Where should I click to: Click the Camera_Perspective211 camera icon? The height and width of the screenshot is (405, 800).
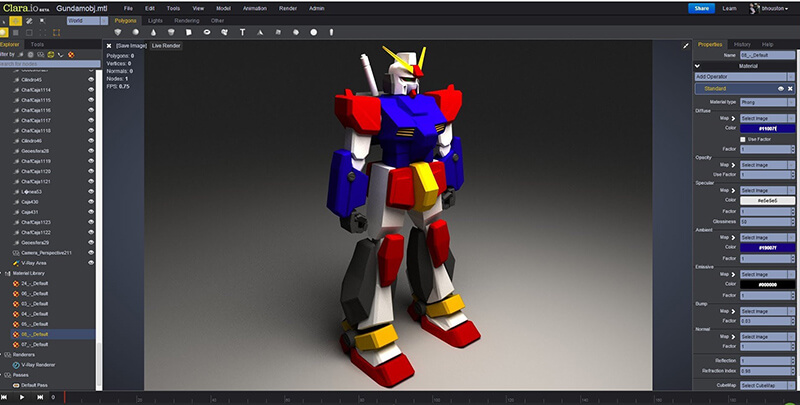pos(16,253)
